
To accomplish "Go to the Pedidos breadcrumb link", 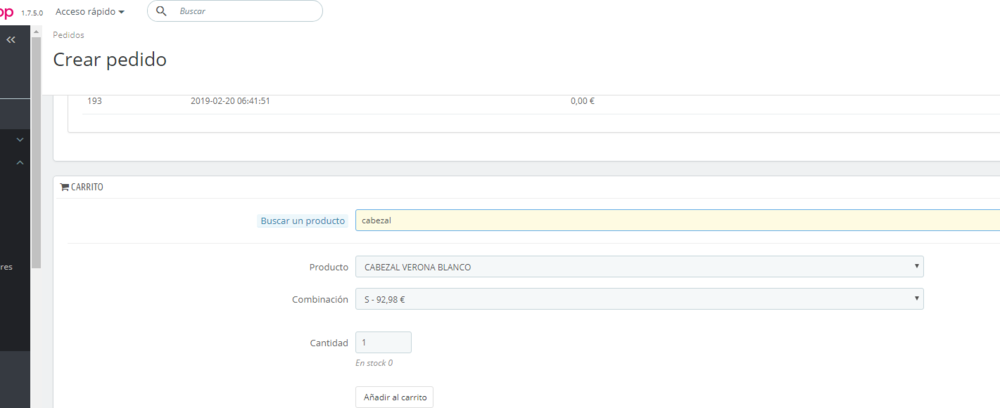I will point(68,35).
